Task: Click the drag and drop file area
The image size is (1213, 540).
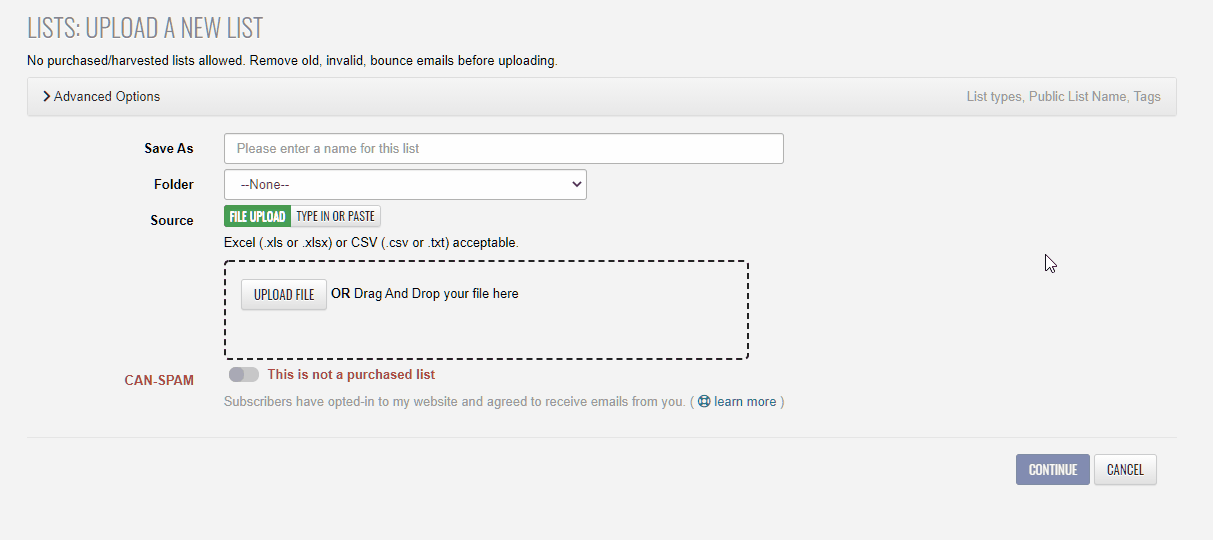Action: [x=486, y=310]
